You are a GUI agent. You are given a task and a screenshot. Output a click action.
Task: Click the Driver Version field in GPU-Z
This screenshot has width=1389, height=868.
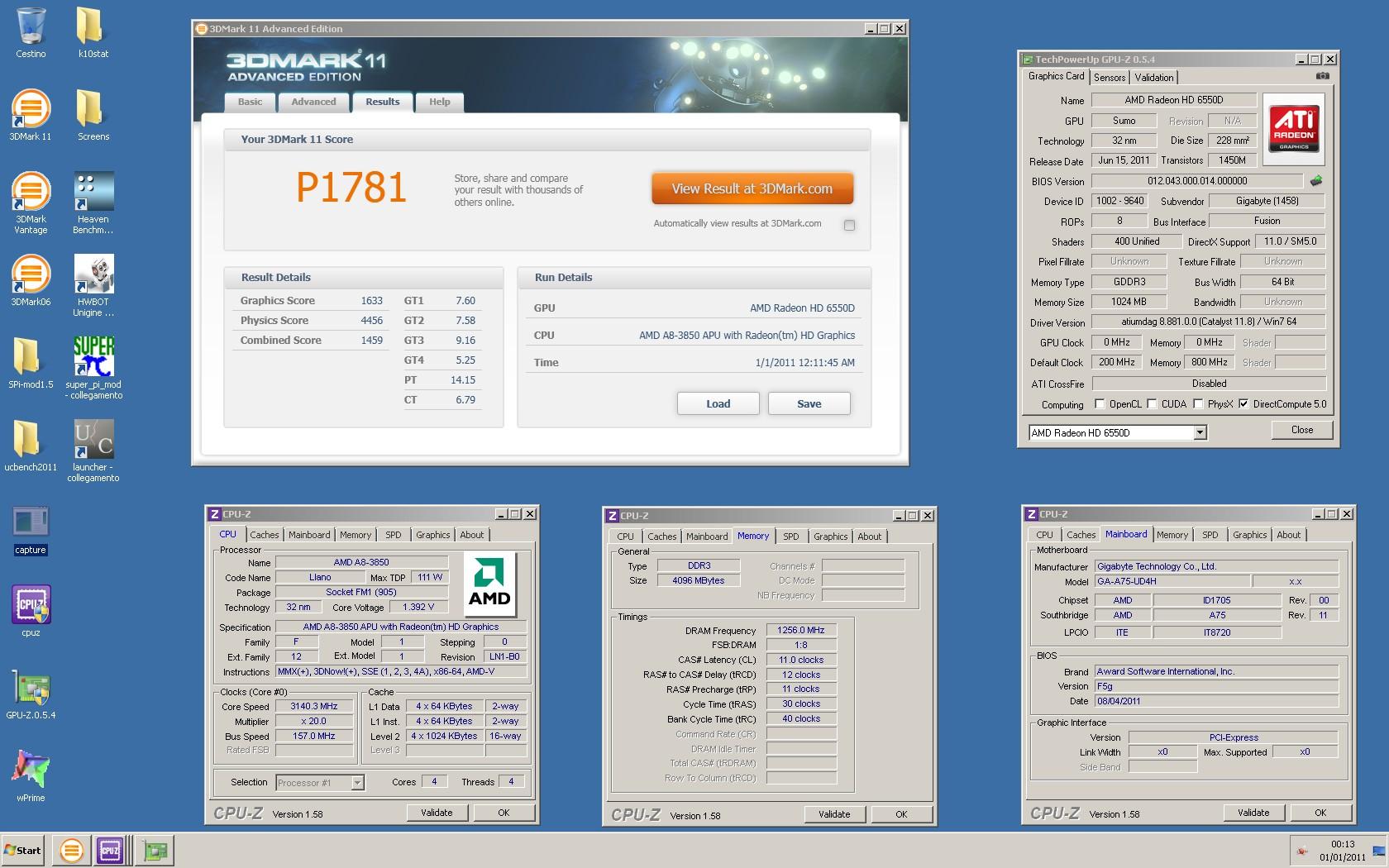[x=1209, y=322]
